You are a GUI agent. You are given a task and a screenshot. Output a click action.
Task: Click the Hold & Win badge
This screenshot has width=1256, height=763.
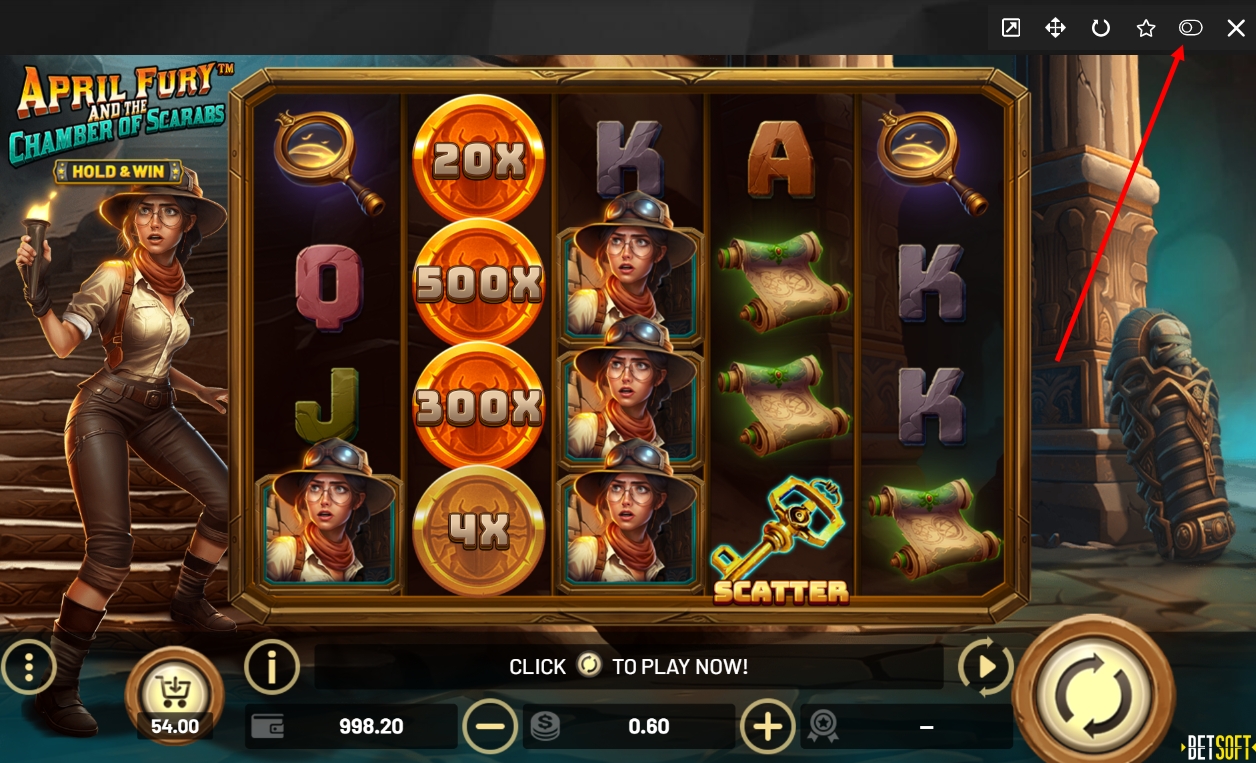pyautogui.click(x=118, y=171)
